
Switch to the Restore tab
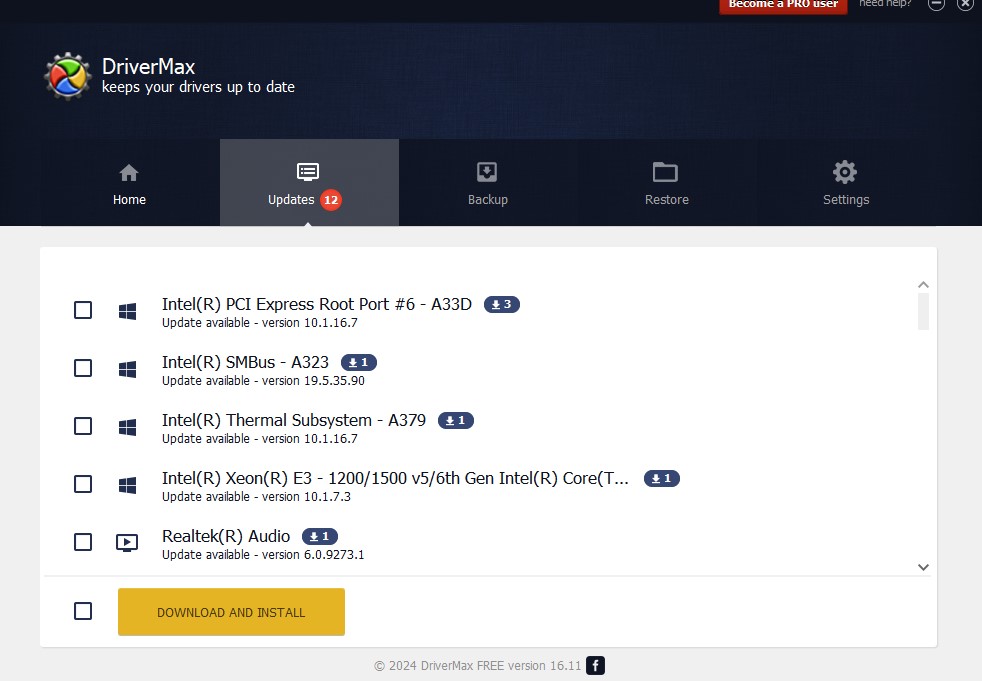click(x=667, y=182)
